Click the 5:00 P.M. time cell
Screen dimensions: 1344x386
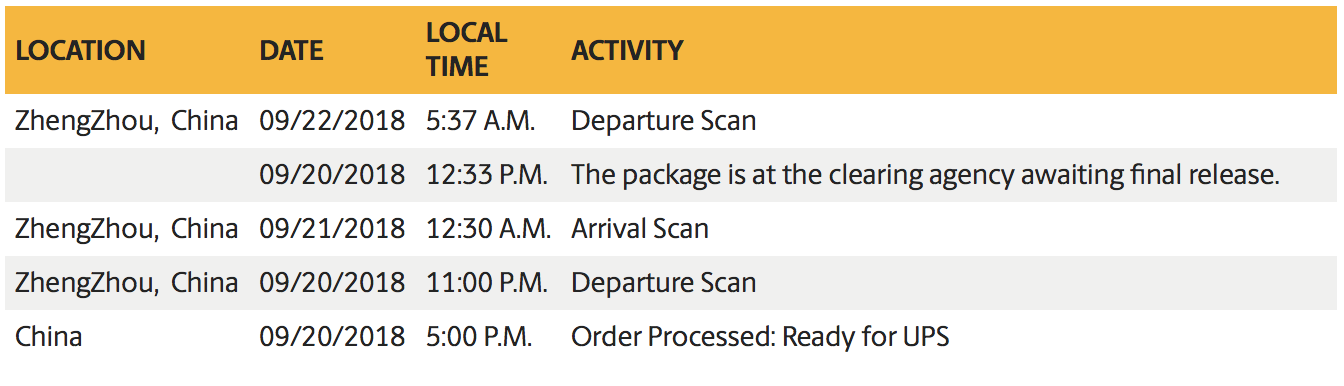click(x=480, y=337)
